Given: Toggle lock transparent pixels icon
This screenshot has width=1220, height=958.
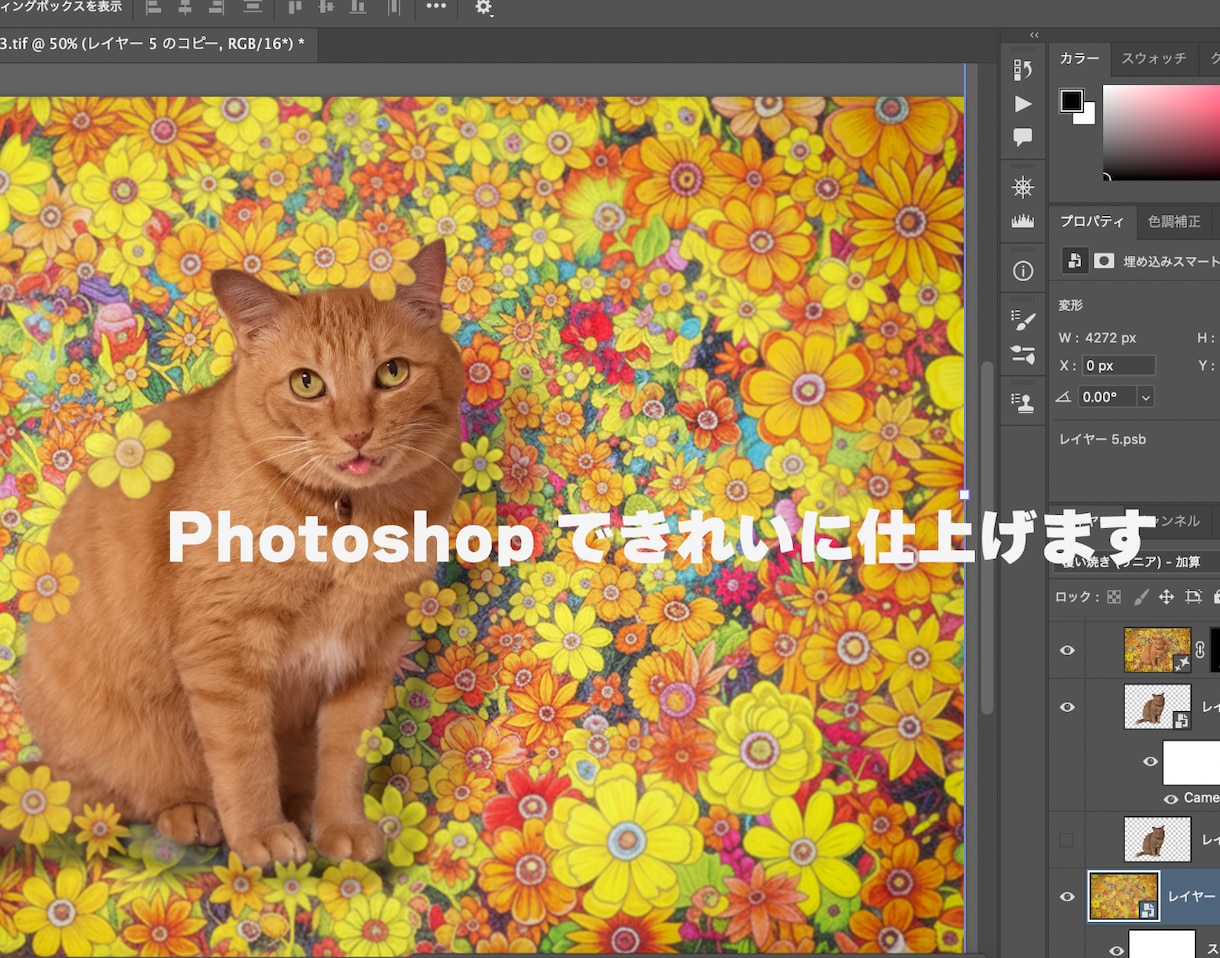Looking at the screenshot, I should point(1114,597).
